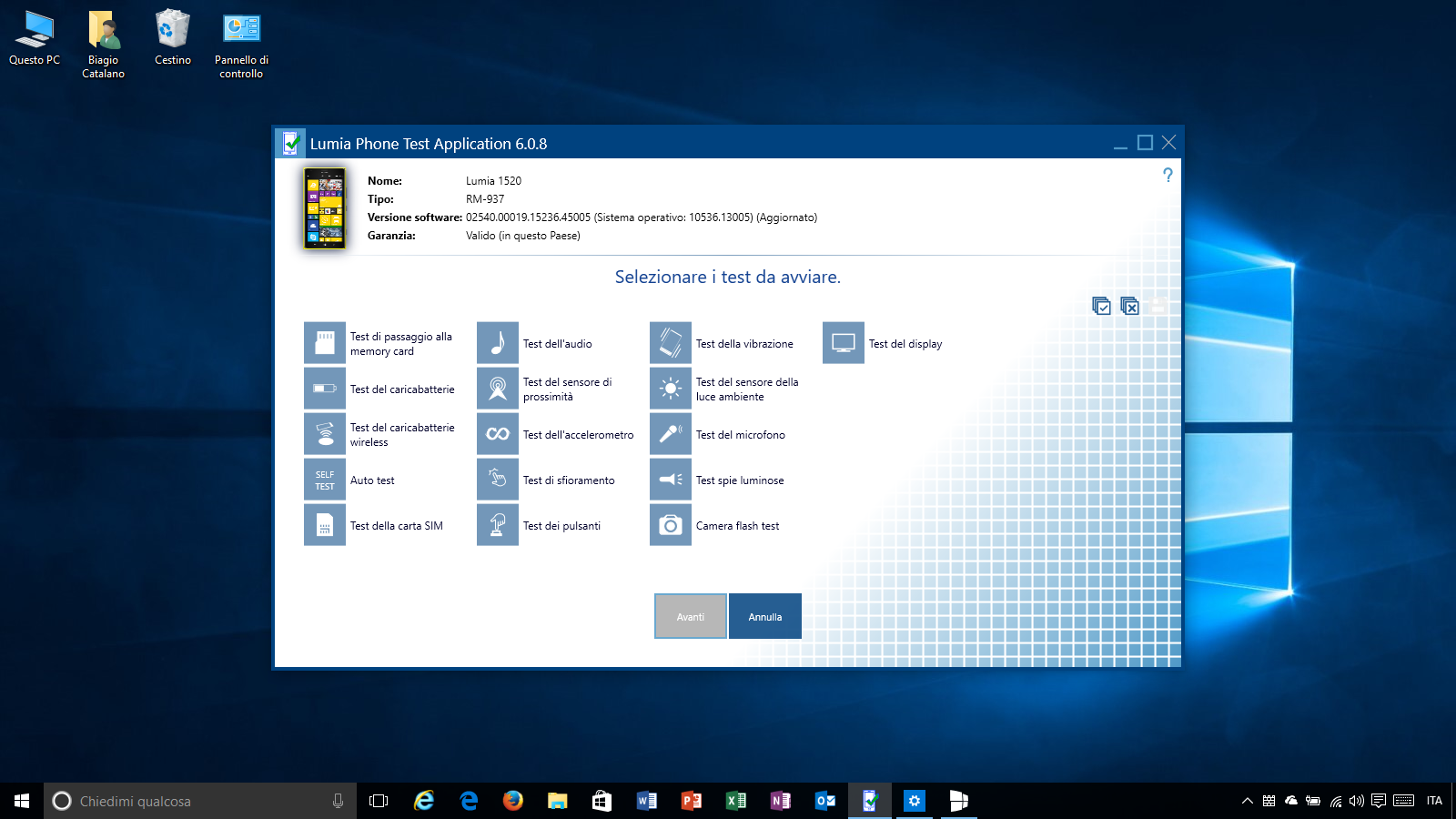Viewport: 1456px width, 819px height.
Task: Select the battery charger test icon
Action: [325, 389]
